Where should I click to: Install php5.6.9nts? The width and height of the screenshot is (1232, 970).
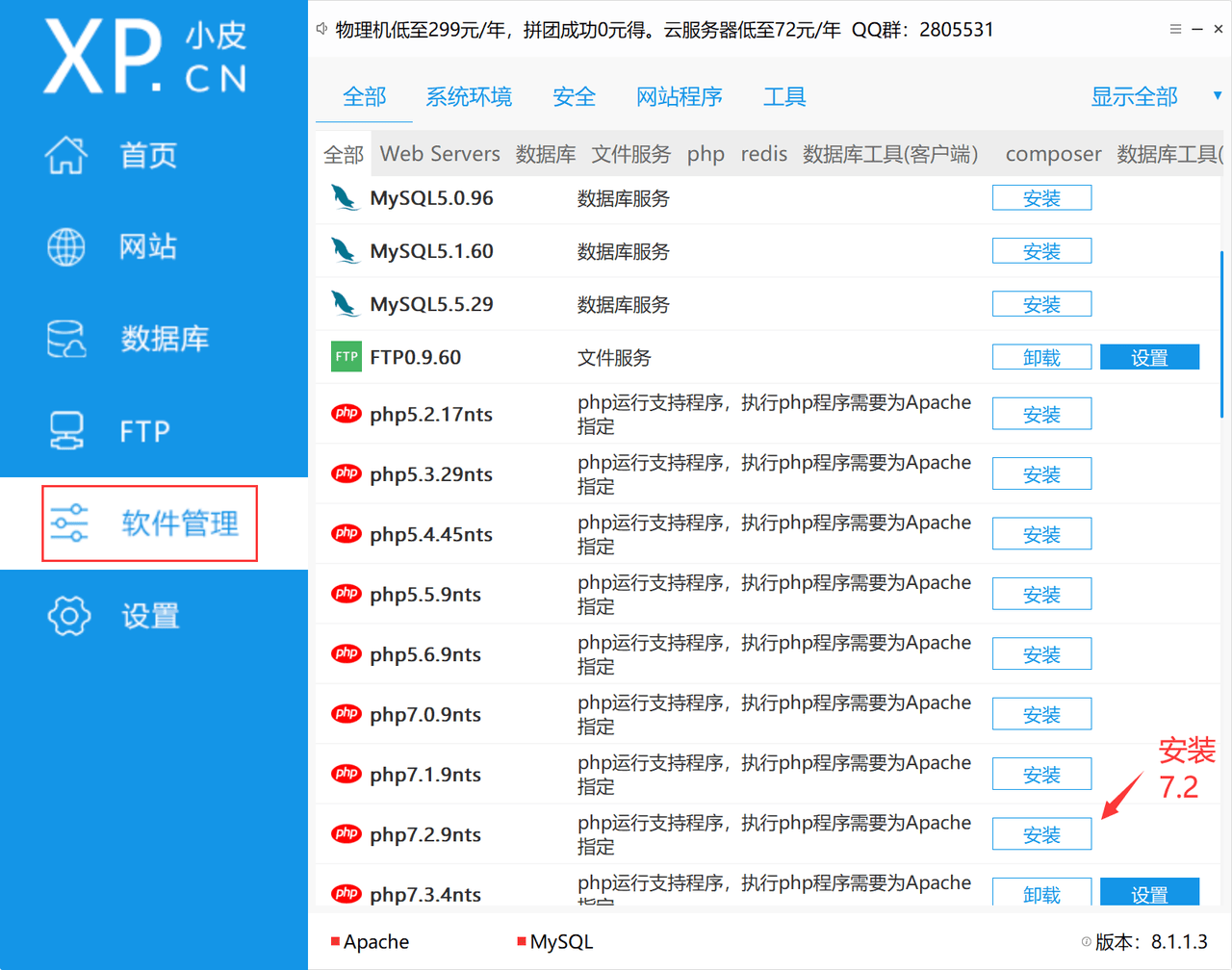(x=1041, y=654)
